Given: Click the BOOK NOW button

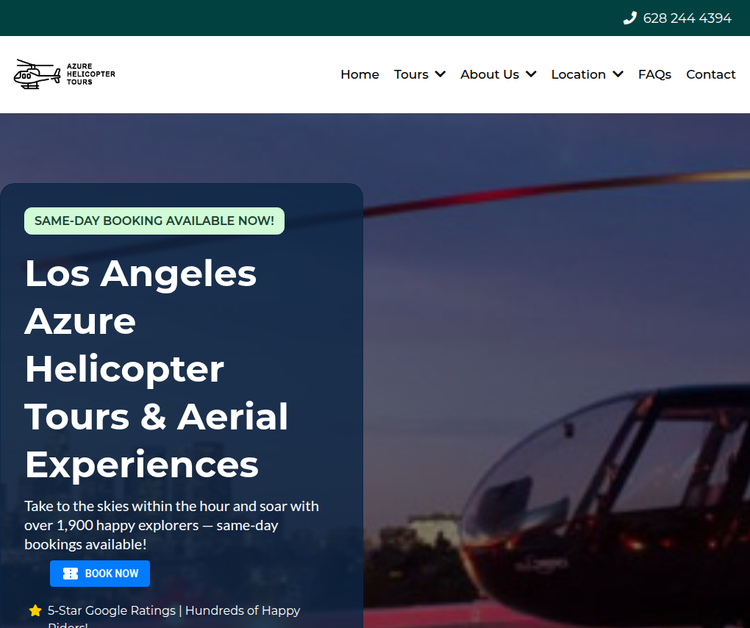Looking at the screenshot, I should pos(100,573).
